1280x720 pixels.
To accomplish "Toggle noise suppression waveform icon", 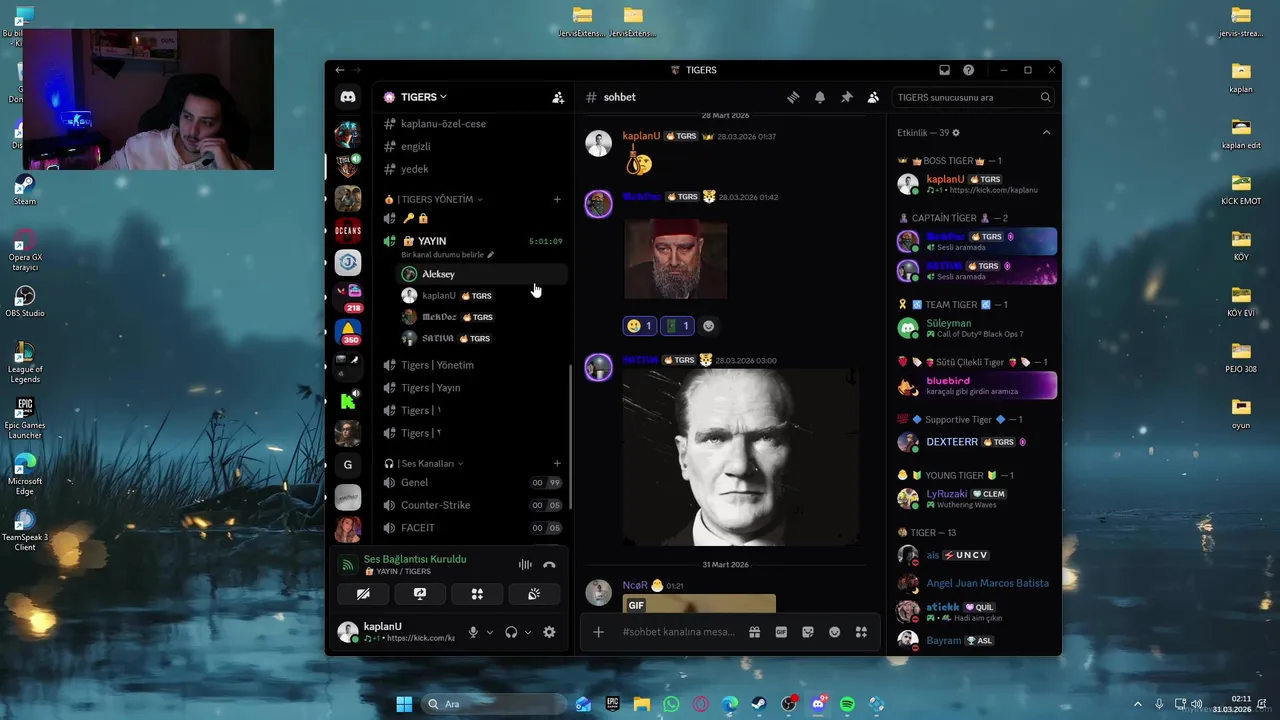I will [525, 565].
